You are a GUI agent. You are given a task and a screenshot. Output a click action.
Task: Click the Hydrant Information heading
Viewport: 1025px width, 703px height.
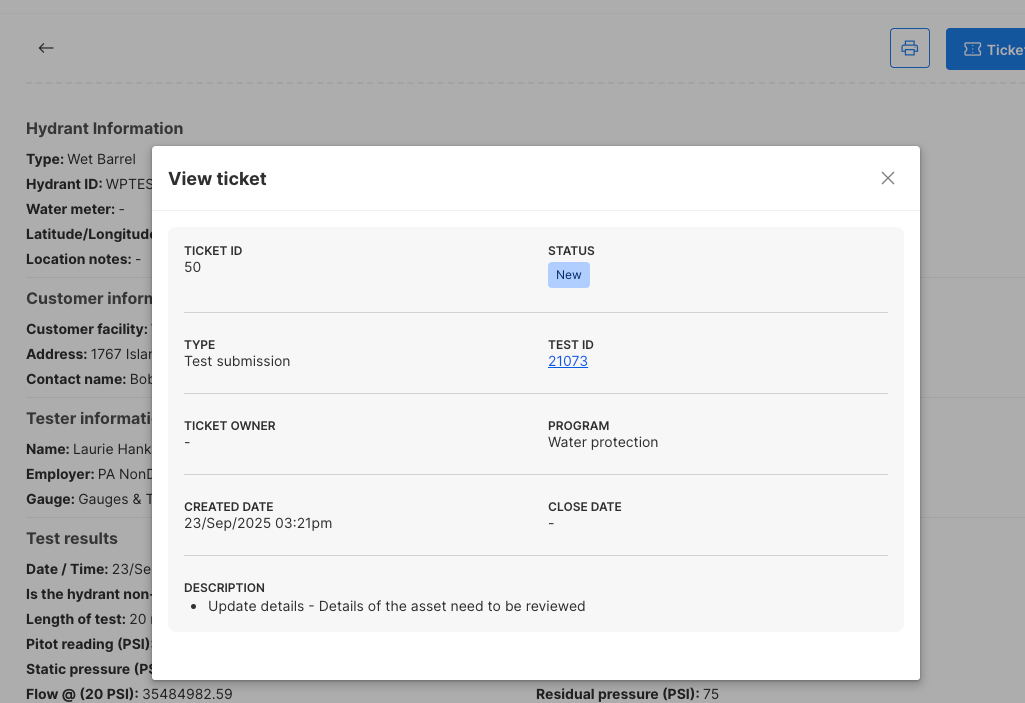click(x=104, y=128)
